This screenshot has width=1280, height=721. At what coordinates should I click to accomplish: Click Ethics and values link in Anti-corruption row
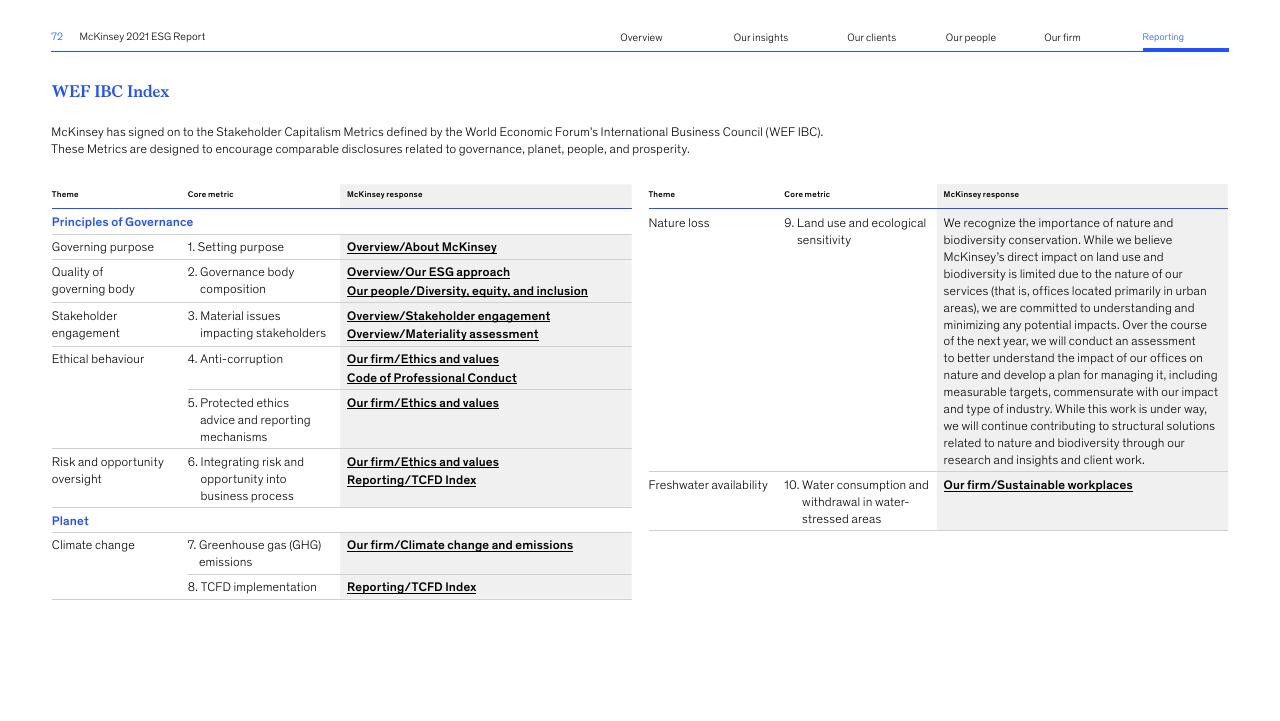point(422,359)
